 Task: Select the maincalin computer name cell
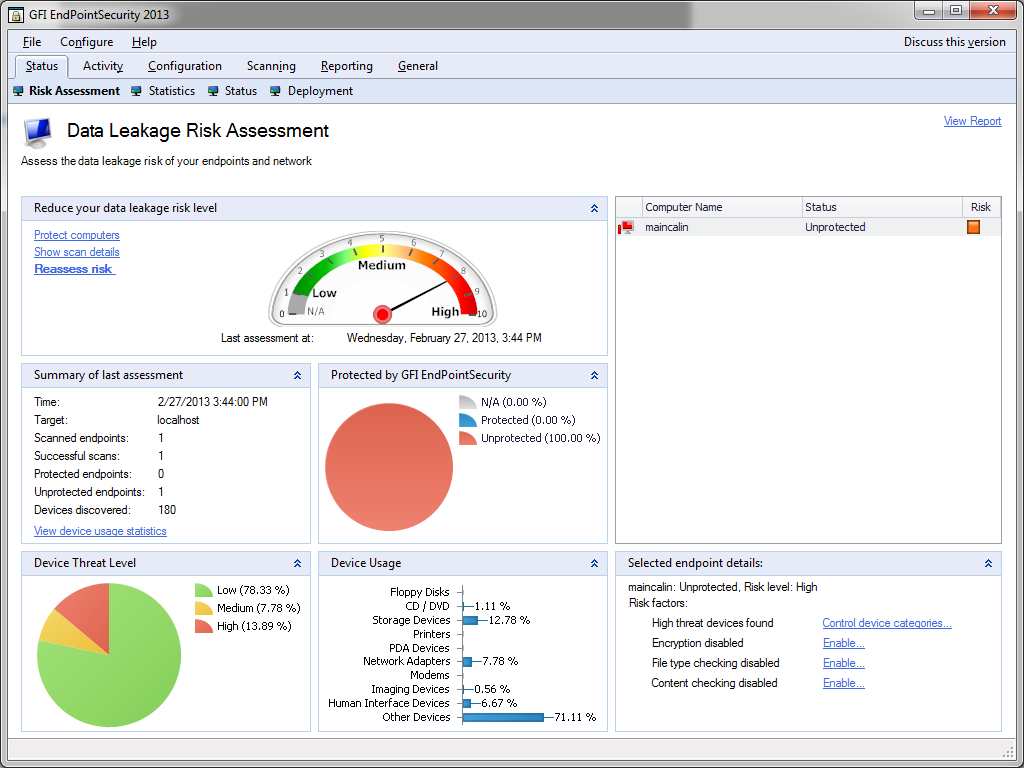667,227
